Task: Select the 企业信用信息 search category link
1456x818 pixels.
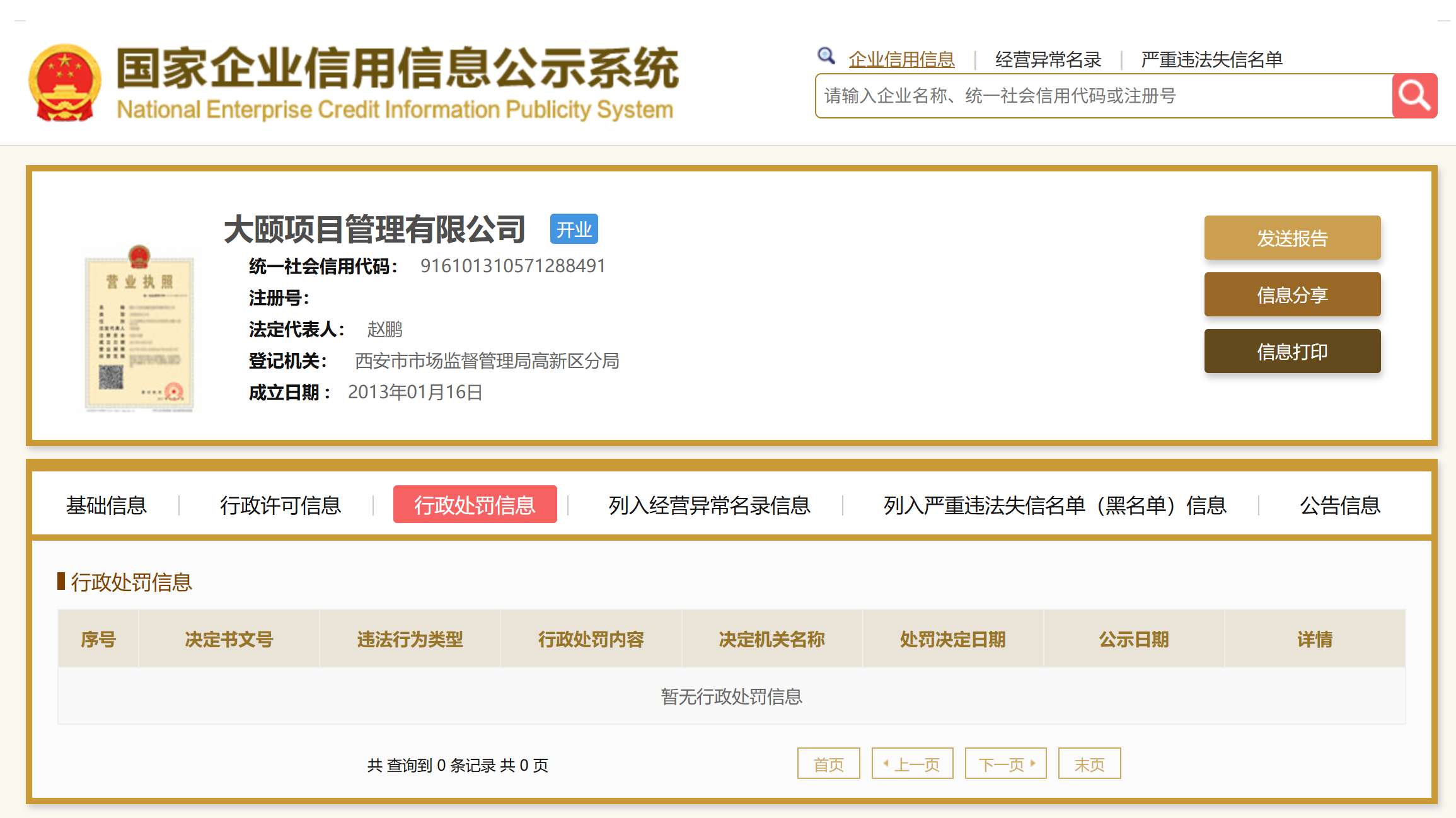Action: click(x=901, y=60)
